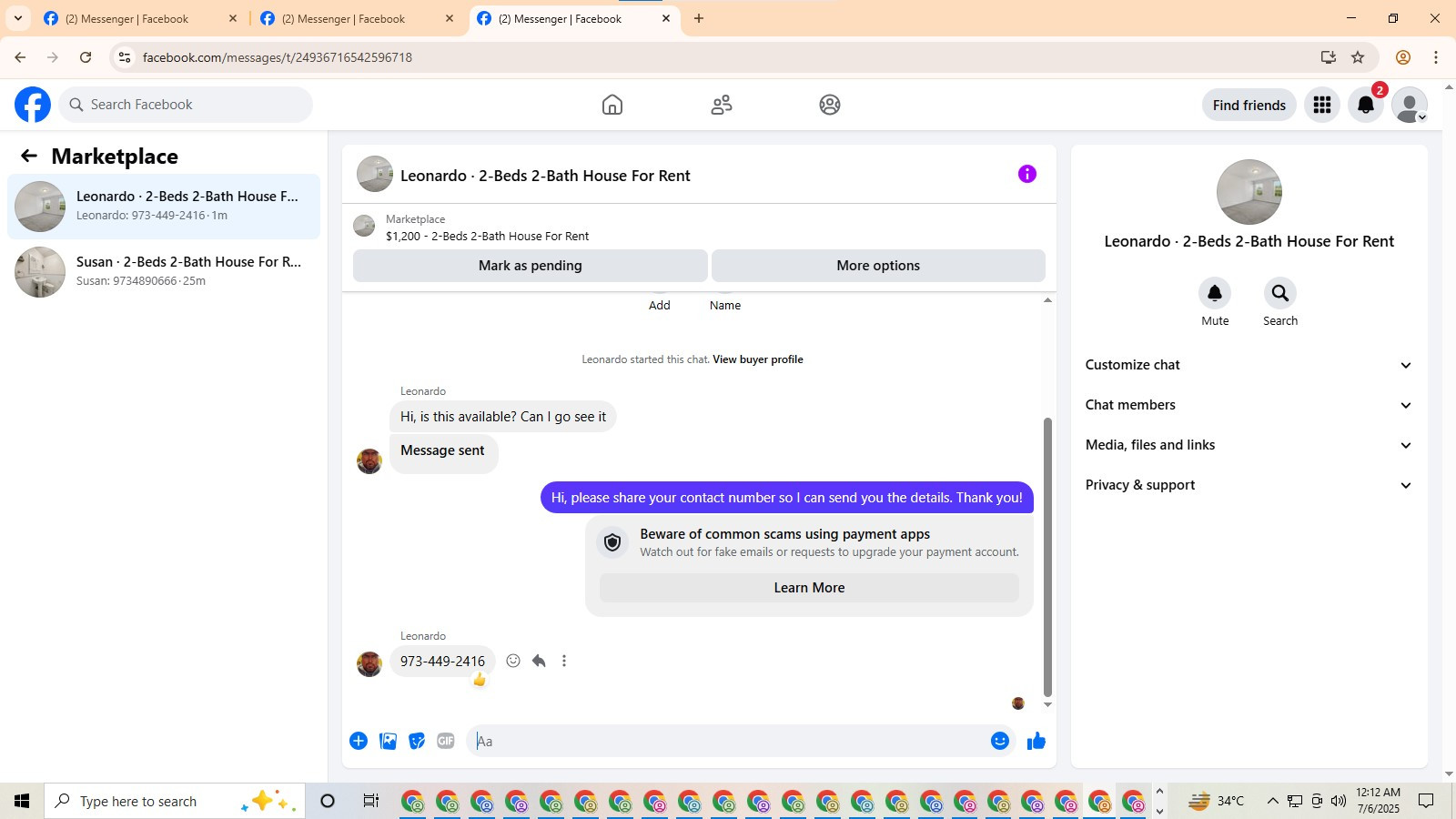Bookmark this page with star icon
Screen dimensions: 1456x819
pos(1358,57)
